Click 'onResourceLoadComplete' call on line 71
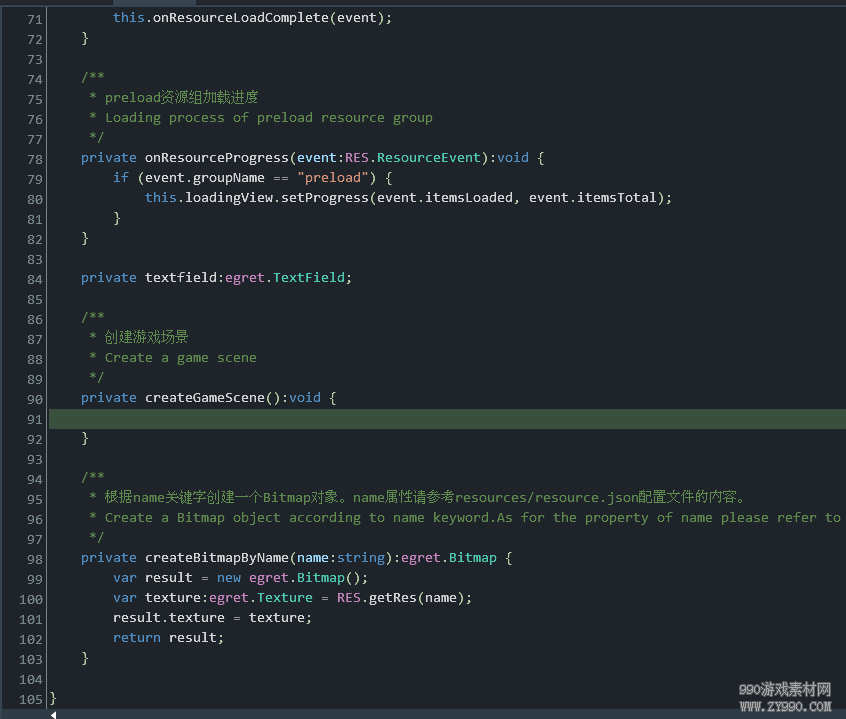The image size is (846, 719). click(x=241, y=18)
